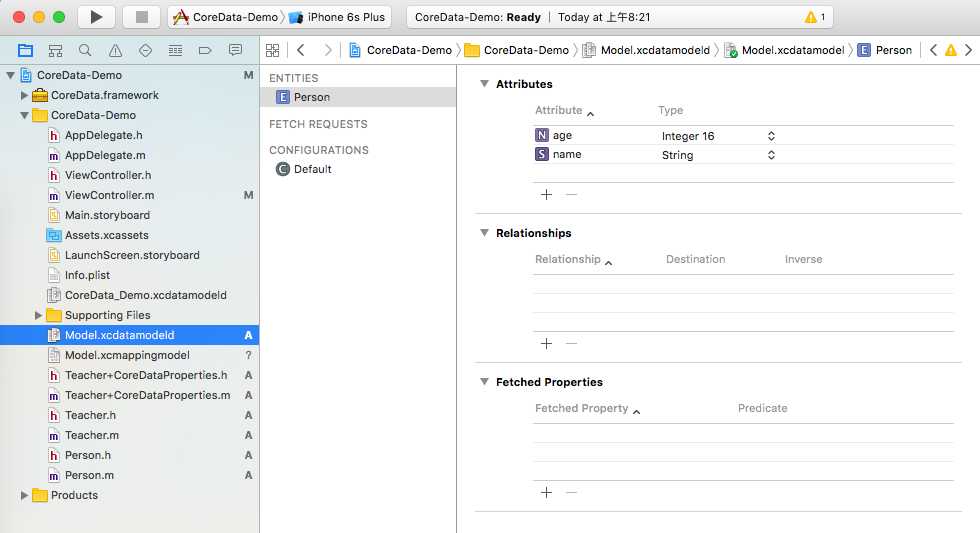Screen dimensions: 980x533
Task: Collapse the CoreData-Demo folder group
Action: point(24,115)
